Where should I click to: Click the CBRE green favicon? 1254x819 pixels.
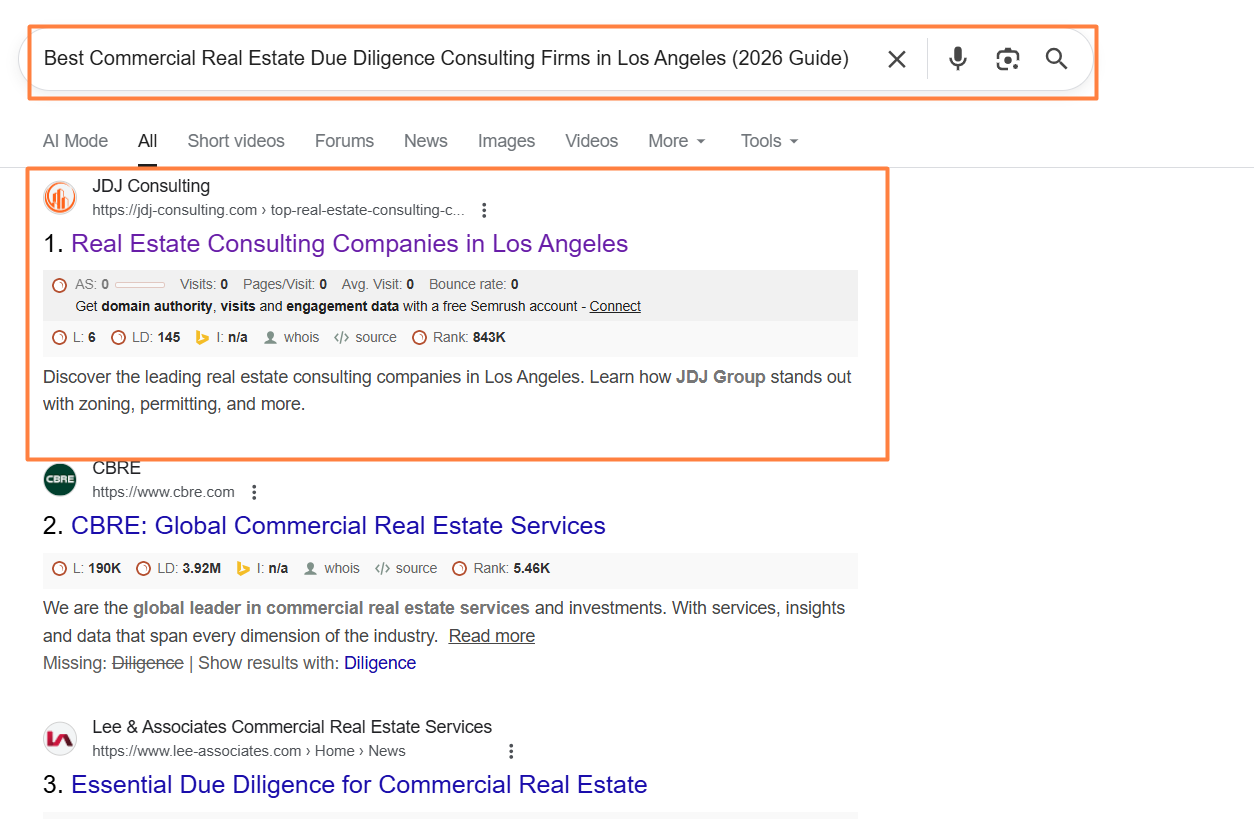click(60, 480)
